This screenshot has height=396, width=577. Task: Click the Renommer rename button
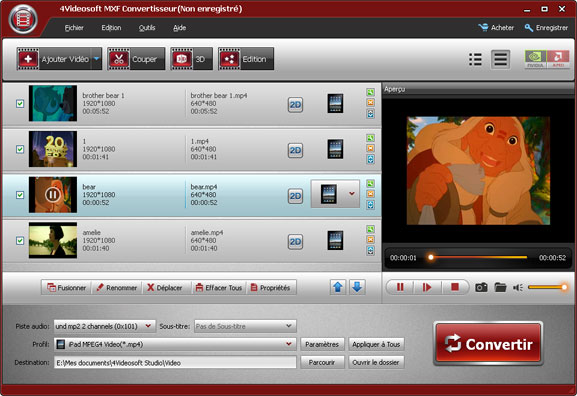(116, 287)
